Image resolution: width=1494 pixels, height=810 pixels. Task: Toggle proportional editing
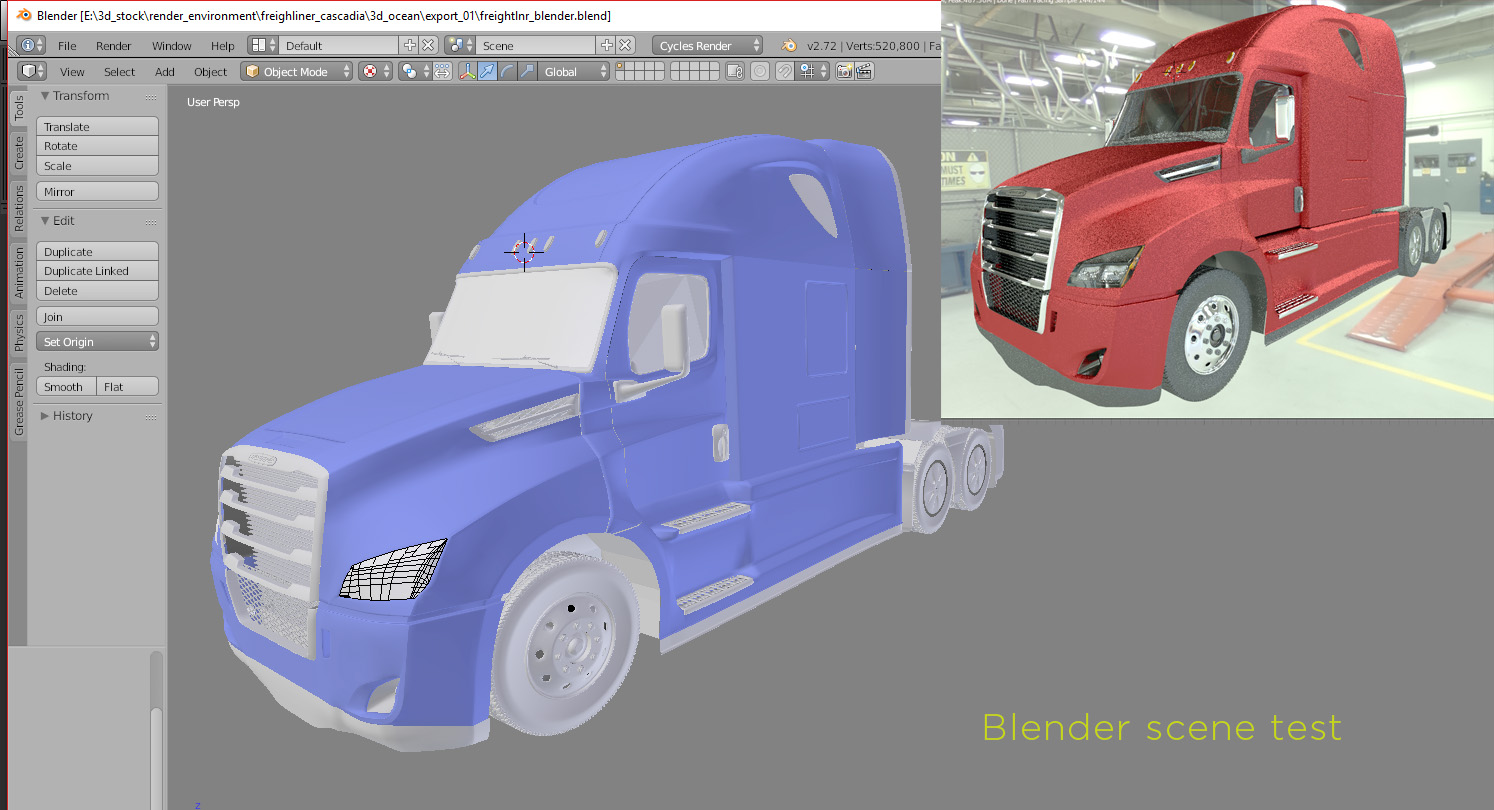click(760, 72)
